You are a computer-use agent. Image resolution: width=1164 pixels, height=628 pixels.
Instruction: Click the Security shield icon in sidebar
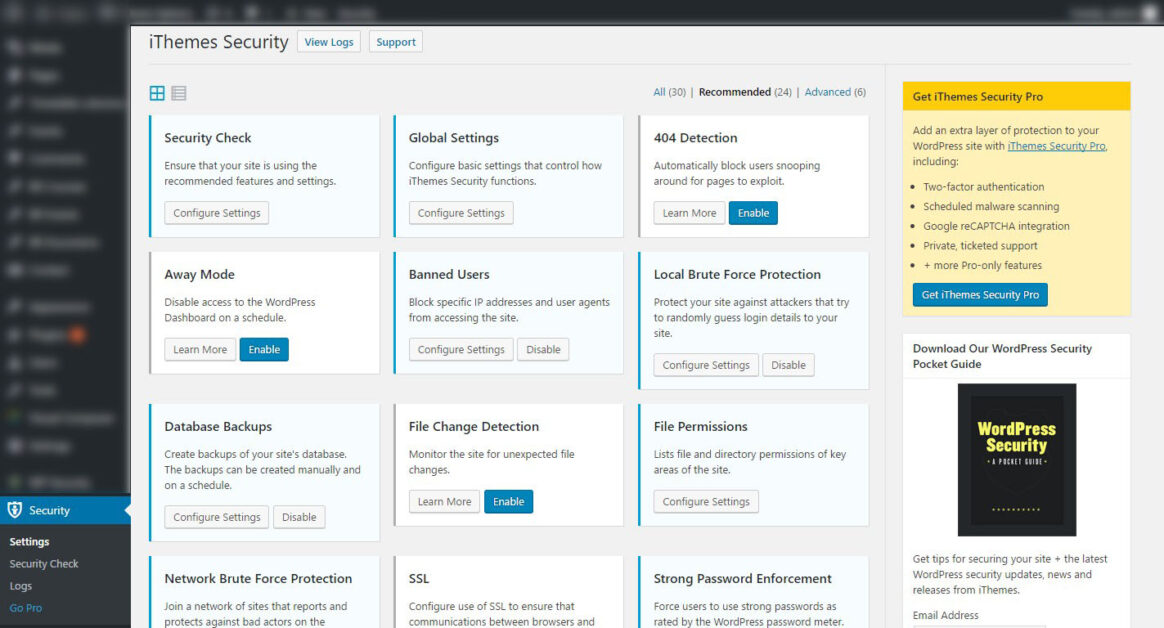coord(15,510)
